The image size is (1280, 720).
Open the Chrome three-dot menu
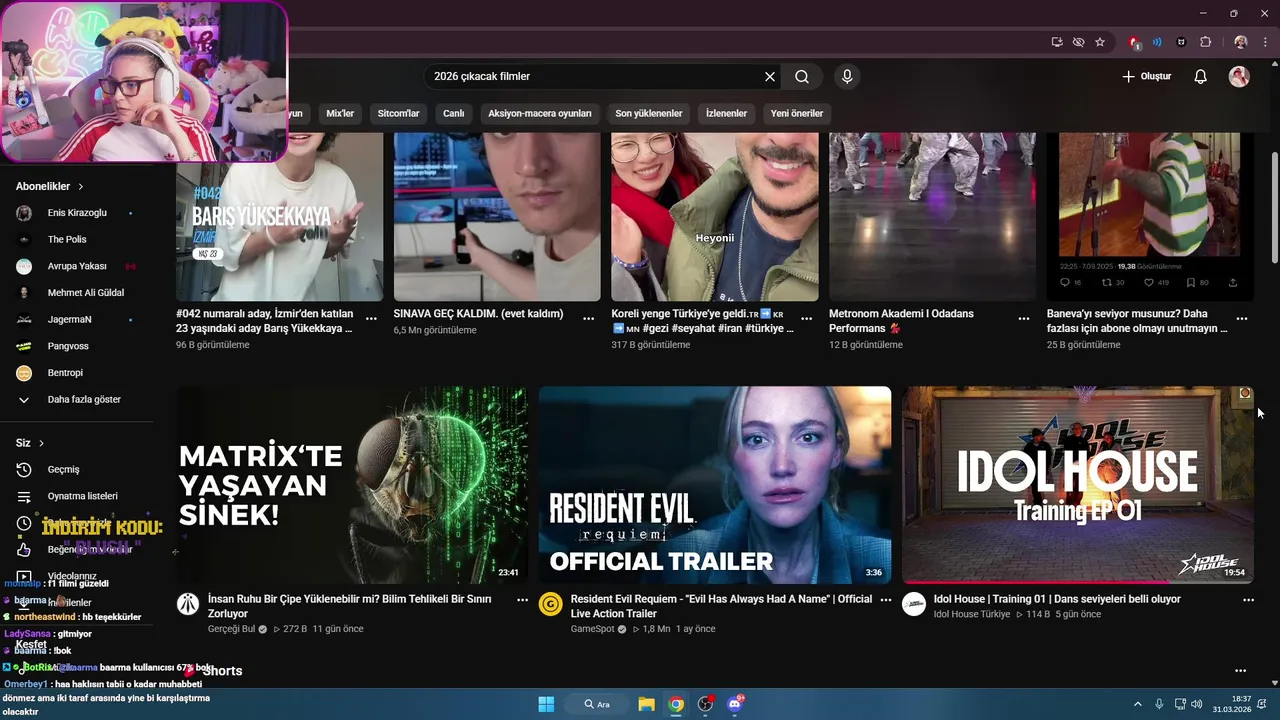1264,42
